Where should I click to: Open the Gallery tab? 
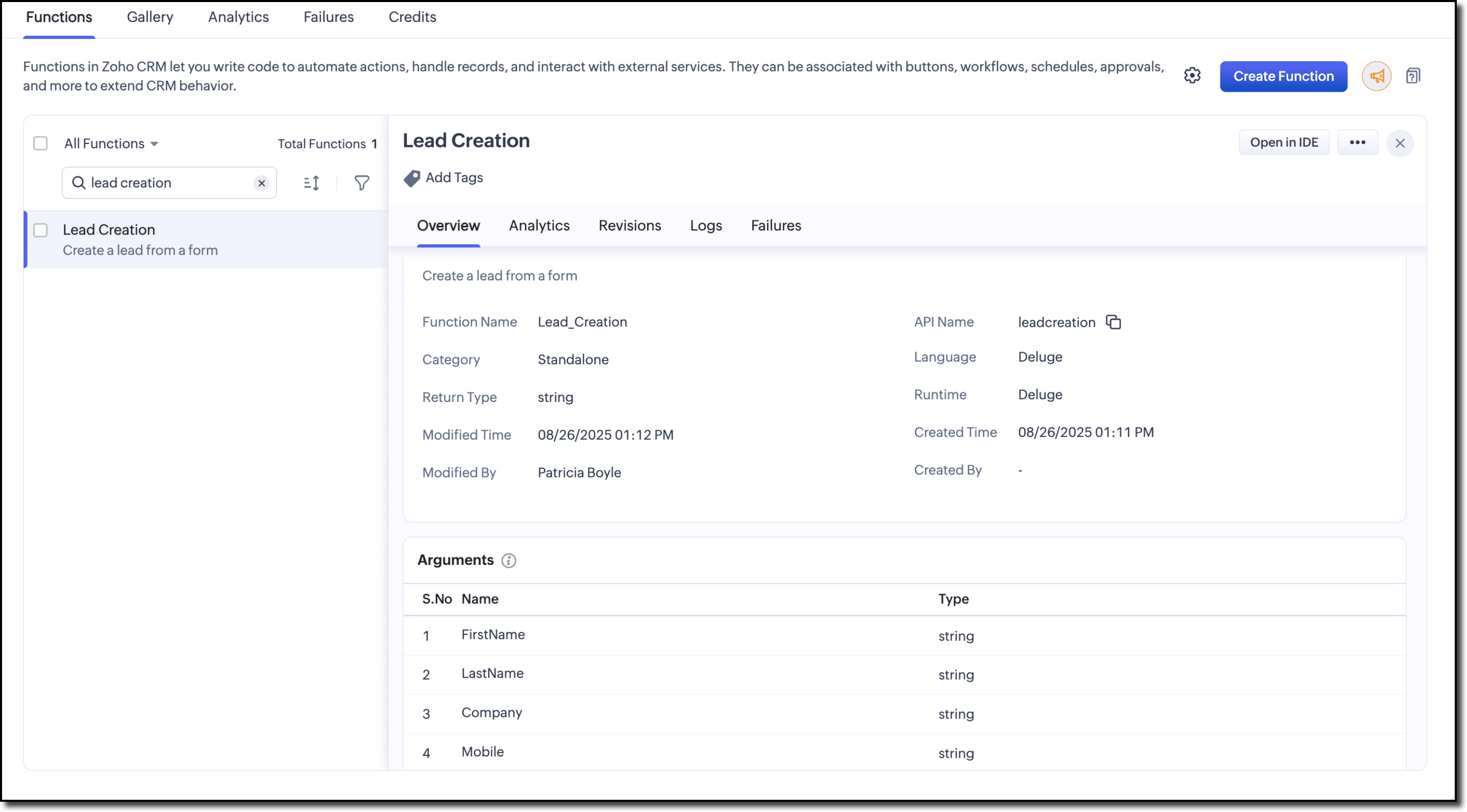coord(150,17)
